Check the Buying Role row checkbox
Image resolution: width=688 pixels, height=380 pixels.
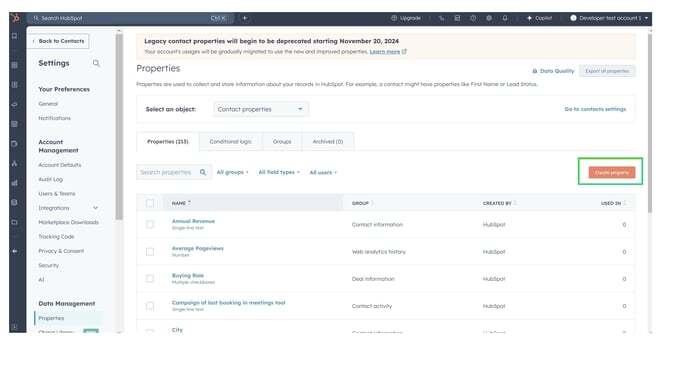(x=150, y=279)
